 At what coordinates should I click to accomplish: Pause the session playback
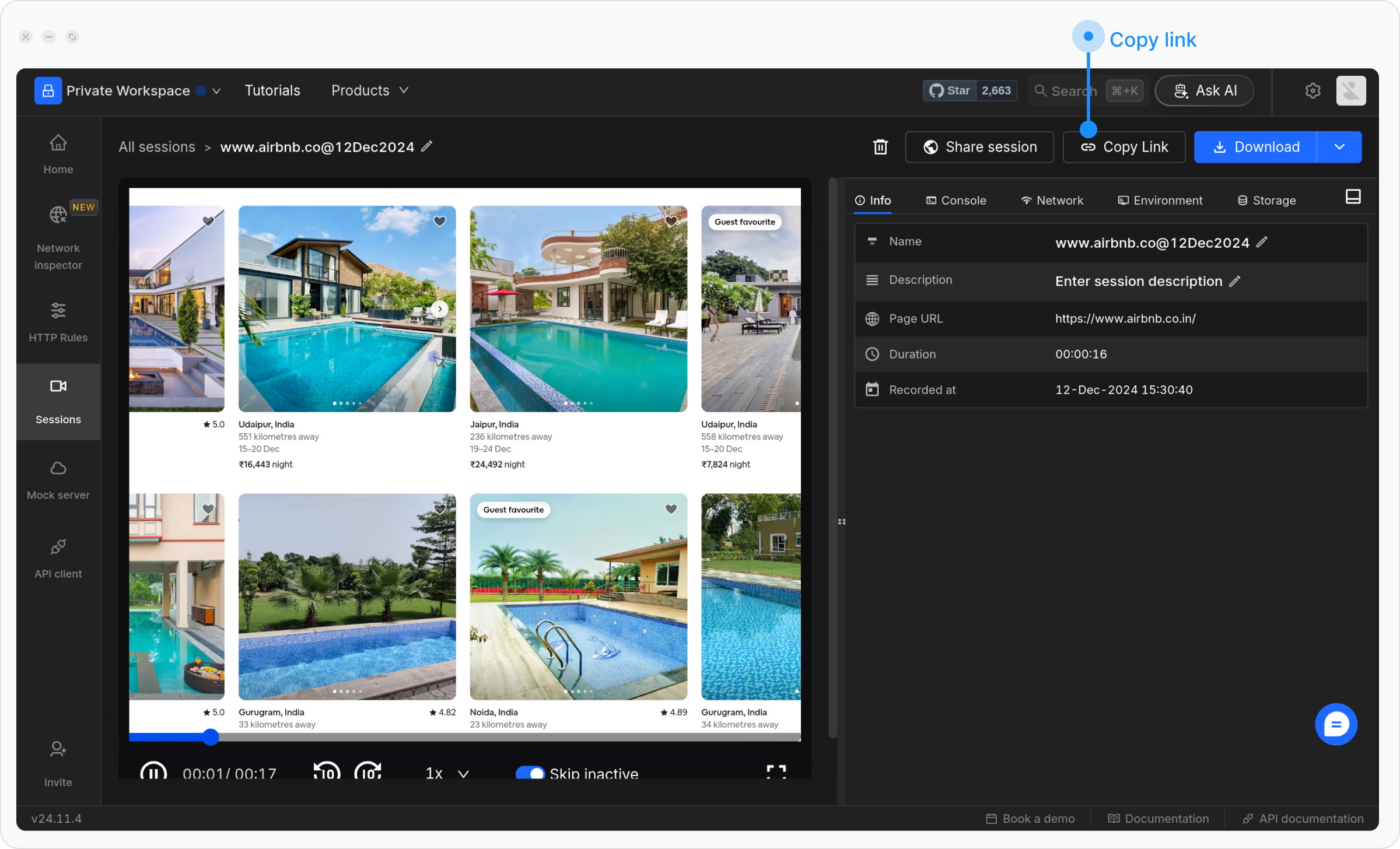[x=153, y=773]
